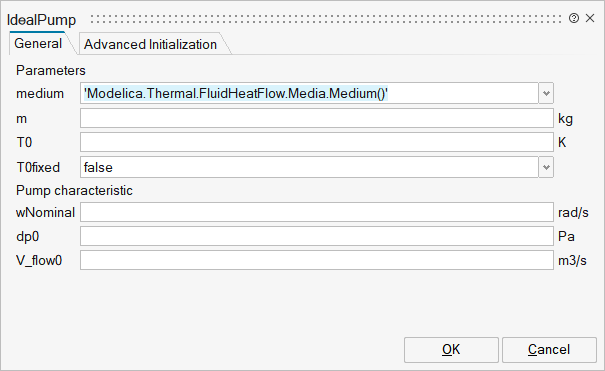Select the V_flow0 input field

tap(317, 260)
